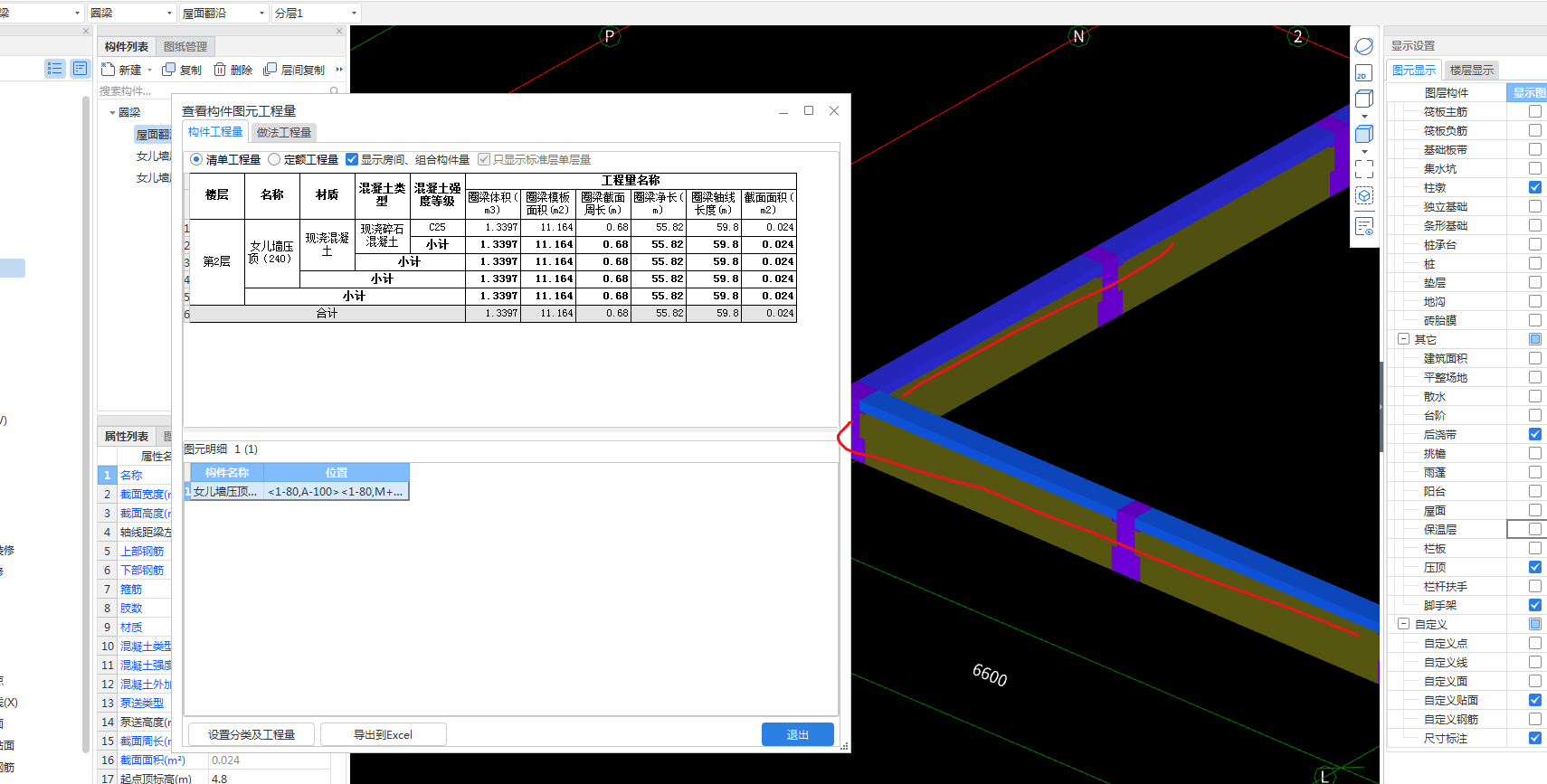
Task: Close the far-left navigation panel
Action: pyautogui.click(x=86, y=31)
